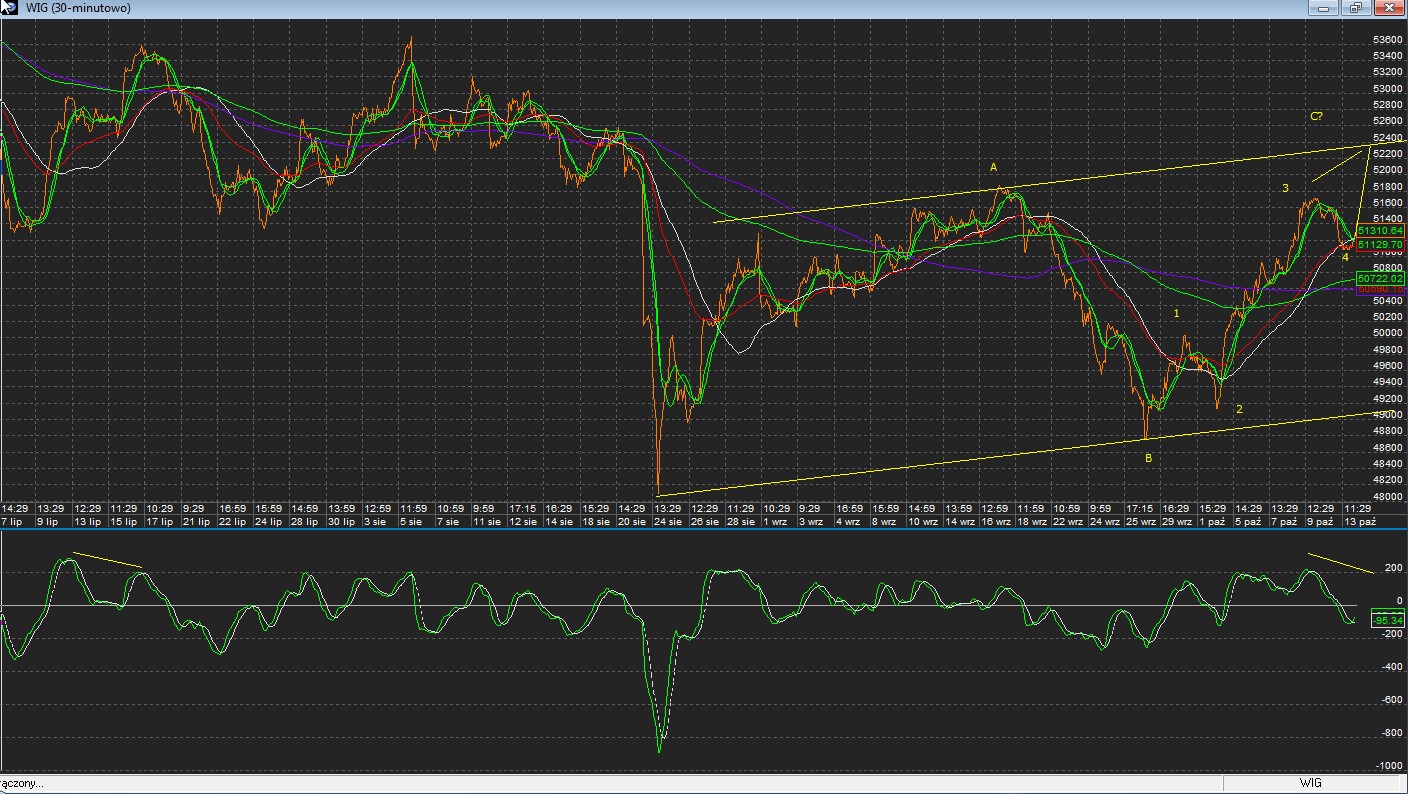
Task: Click the '13 paź' date on time axis
Action: coord(1360,521)
